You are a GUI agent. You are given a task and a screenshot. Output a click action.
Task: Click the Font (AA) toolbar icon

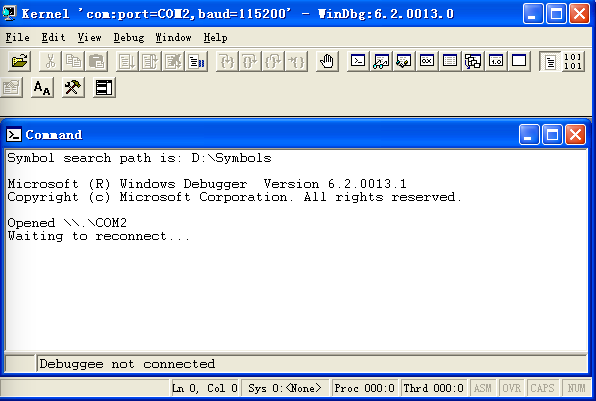pyautogui.click(x=42, y=88)
